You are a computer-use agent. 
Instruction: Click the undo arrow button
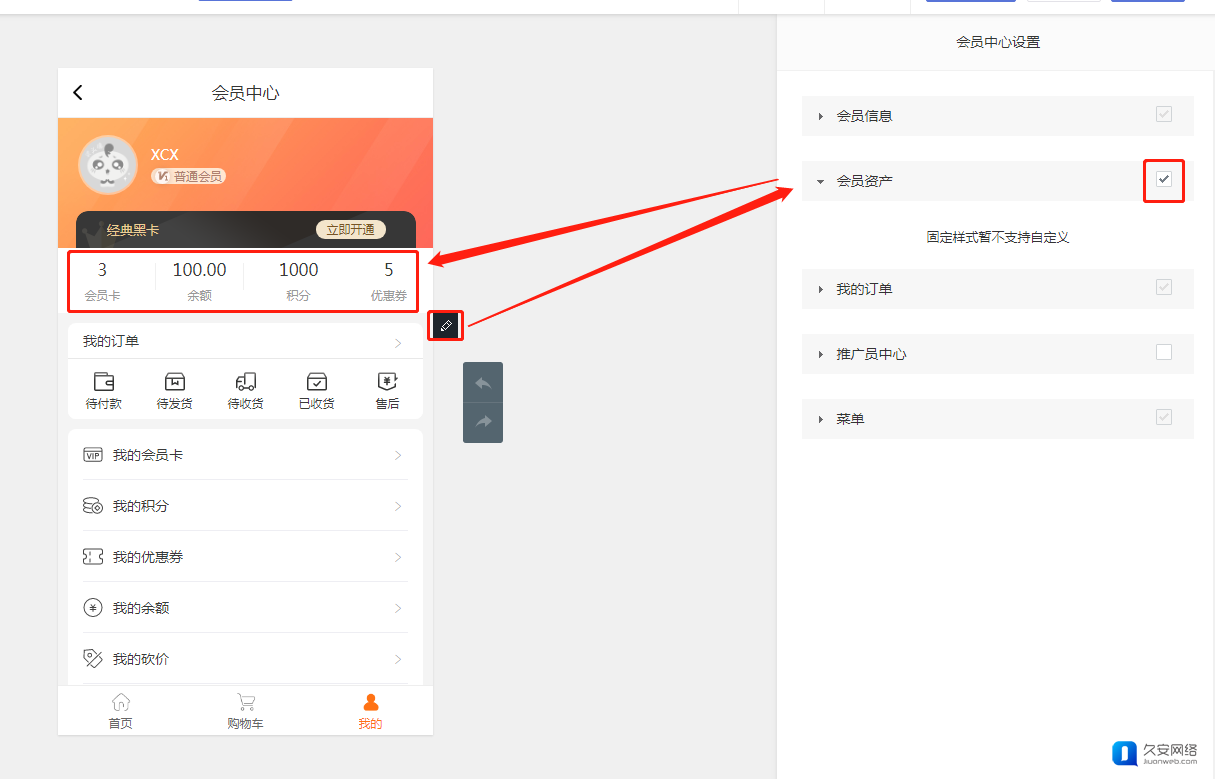click(x=483, y=383)
